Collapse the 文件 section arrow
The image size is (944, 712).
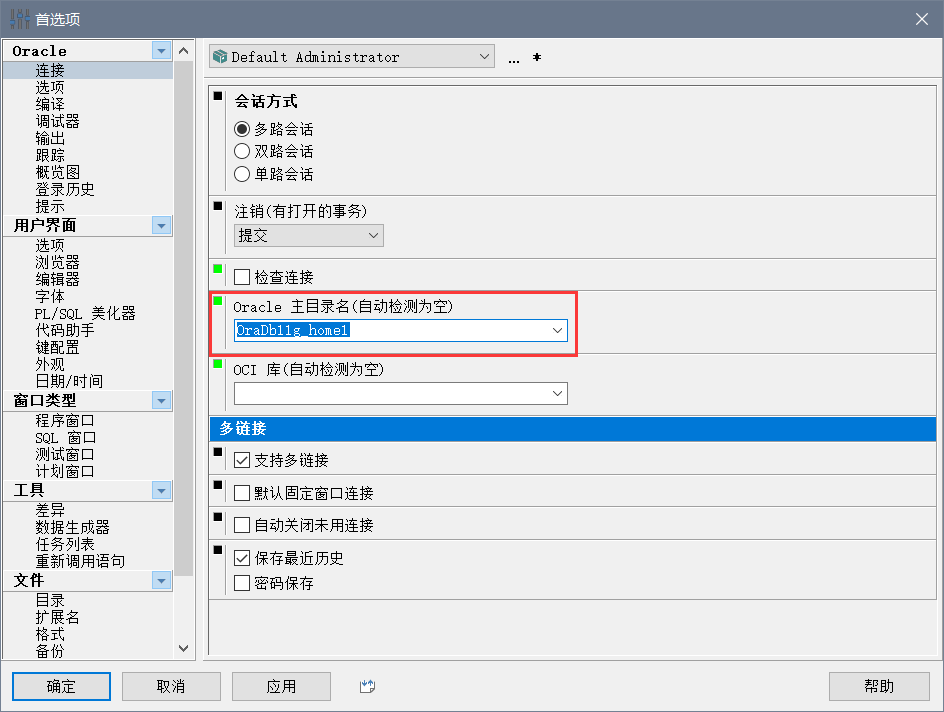[161, 581]
